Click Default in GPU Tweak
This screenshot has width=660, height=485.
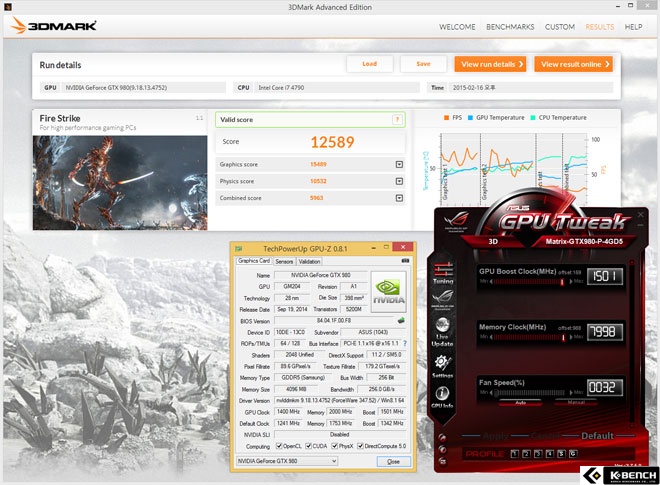pyautogui.click(x=597, y=436)
